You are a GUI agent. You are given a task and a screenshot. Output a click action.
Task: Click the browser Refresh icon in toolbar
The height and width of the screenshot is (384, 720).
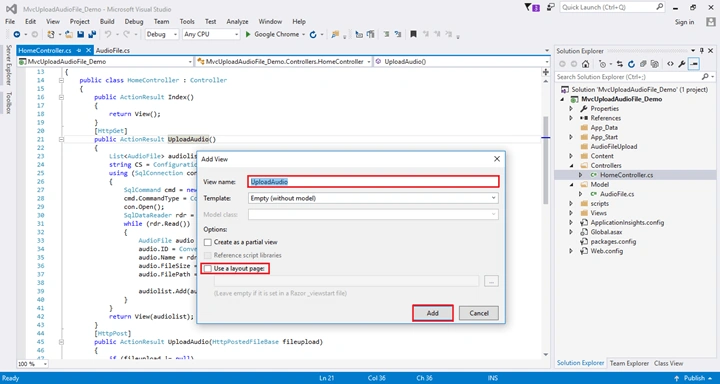[x=313, y=34]
